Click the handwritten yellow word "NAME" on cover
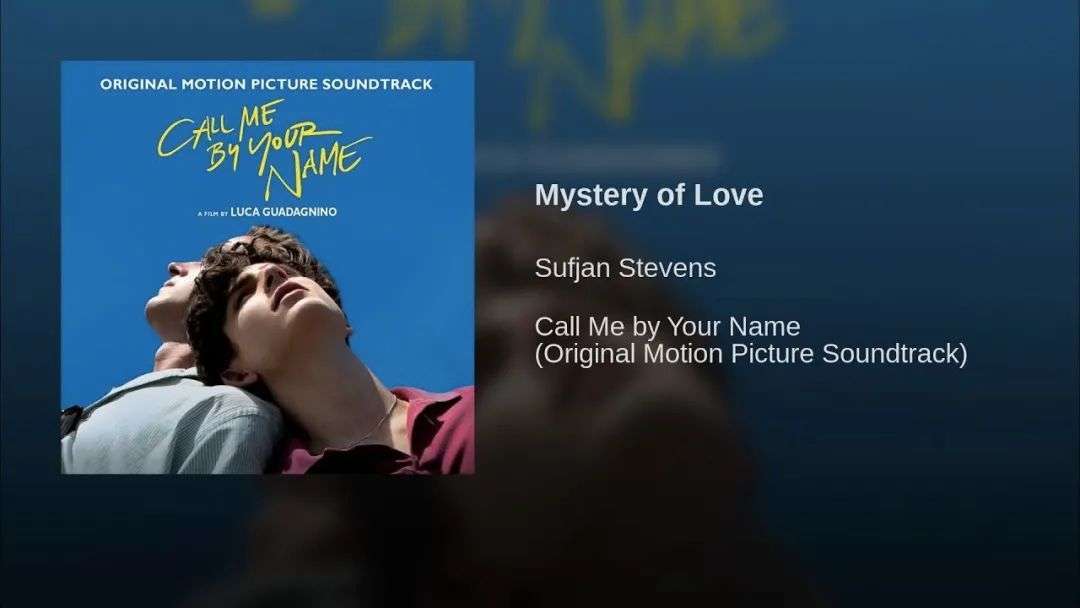Screen dimensions: 1080x608 [x=317, y=169]
